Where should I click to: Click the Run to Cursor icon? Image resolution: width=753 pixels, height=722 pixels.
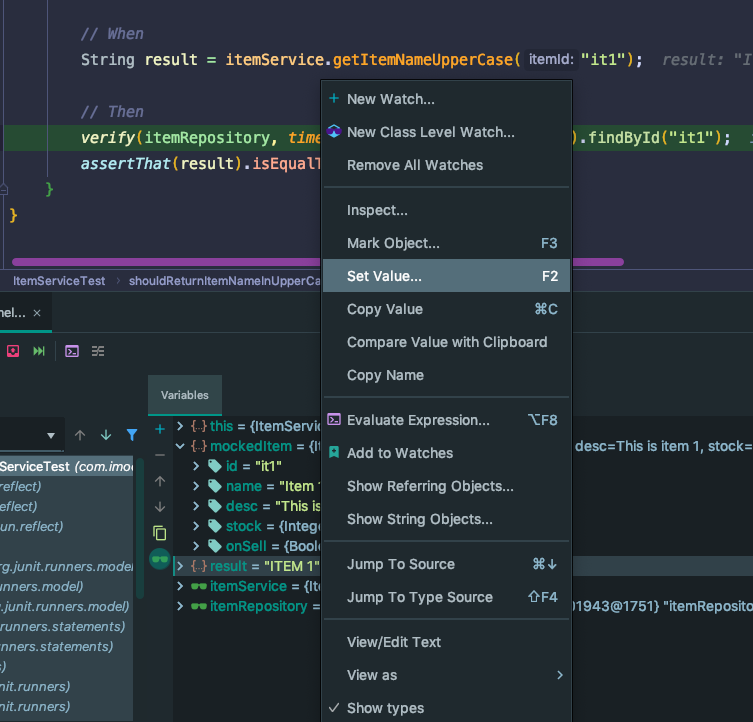point(39,351)
